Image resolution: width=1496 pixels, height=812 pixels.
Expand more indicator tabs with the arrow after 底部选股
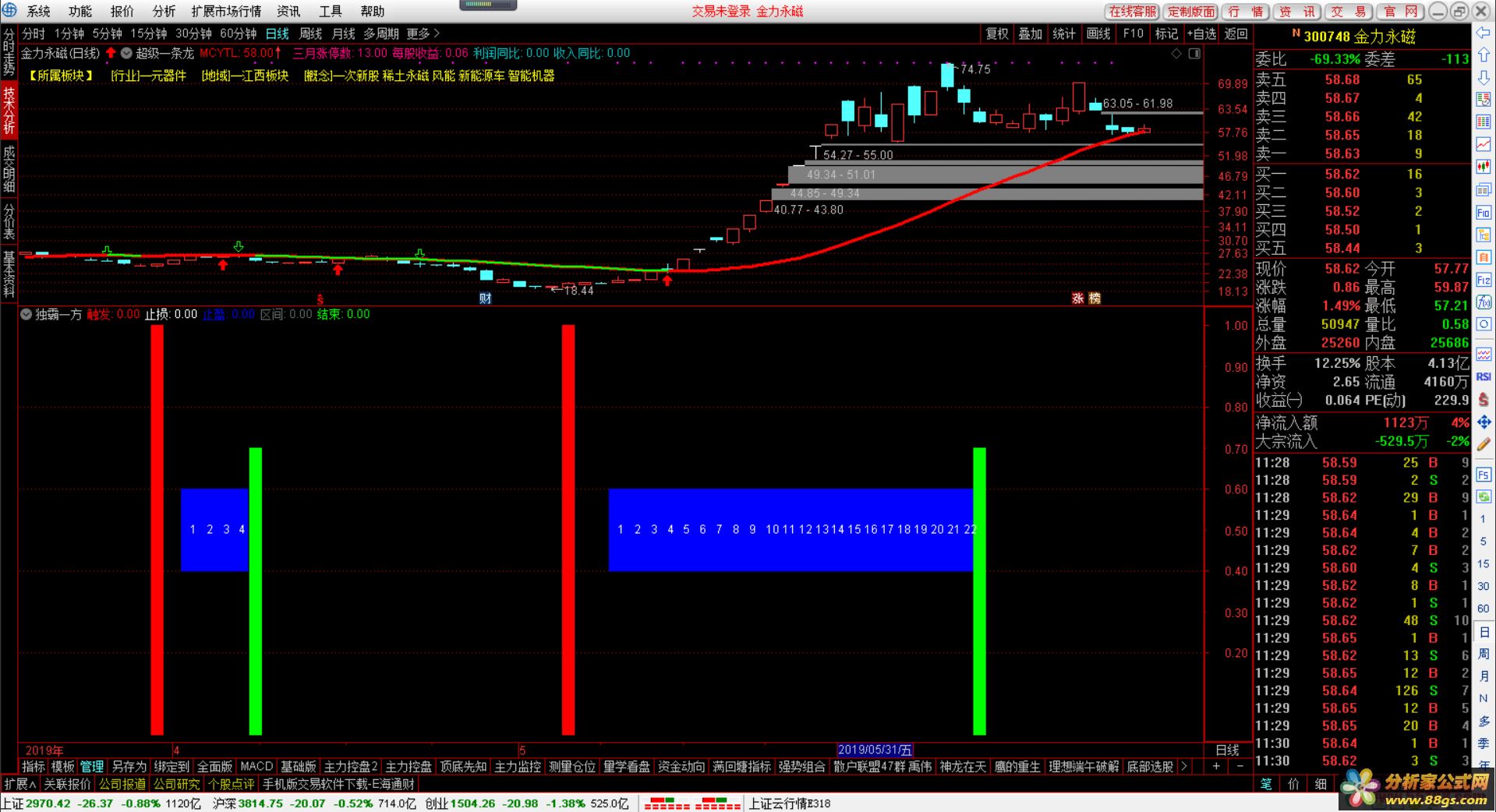[1184, 767]
